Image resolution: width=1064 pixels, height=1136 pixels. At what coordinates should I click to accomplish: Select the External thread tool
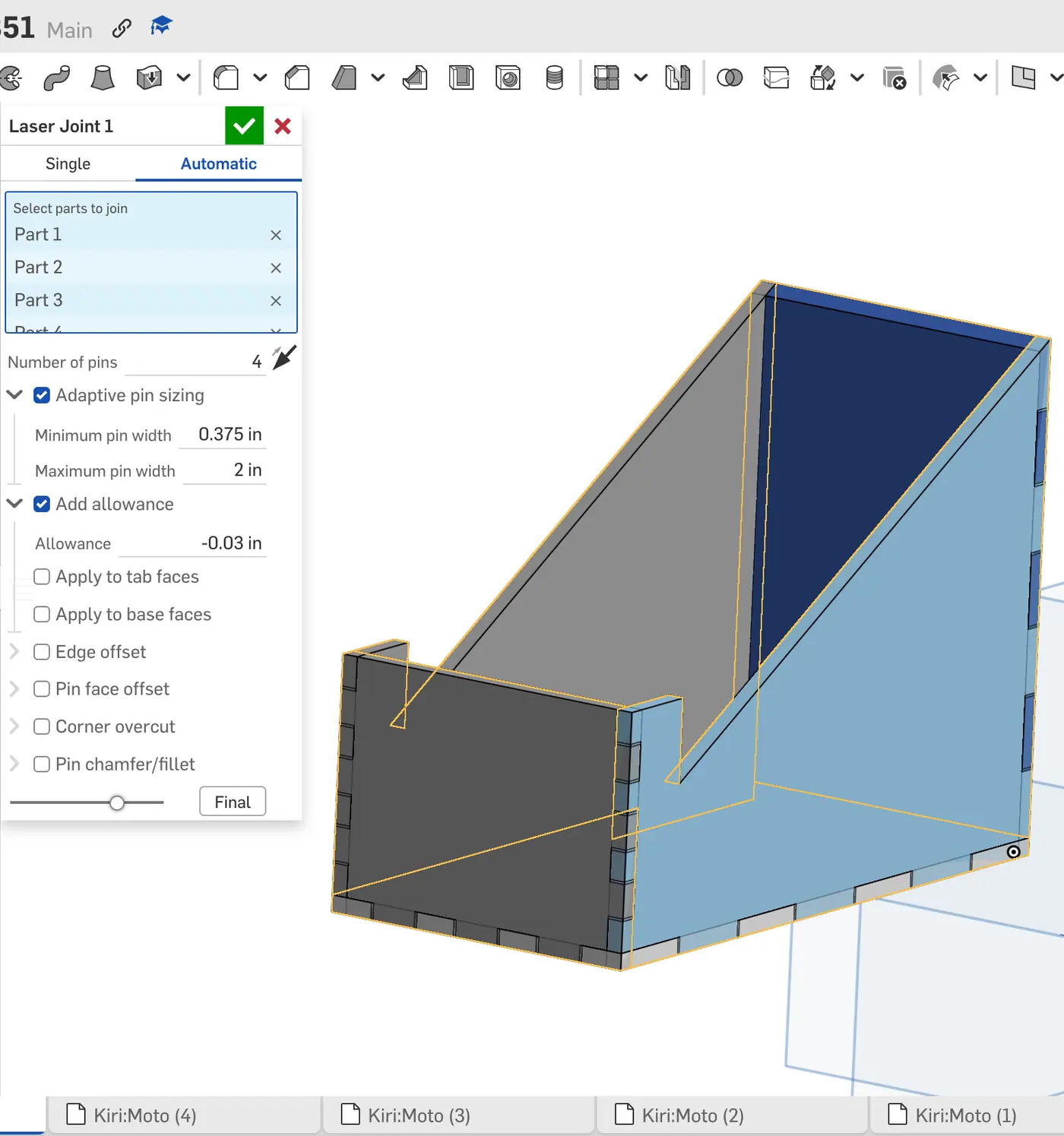pyautogui.click(x=555, y=78)
